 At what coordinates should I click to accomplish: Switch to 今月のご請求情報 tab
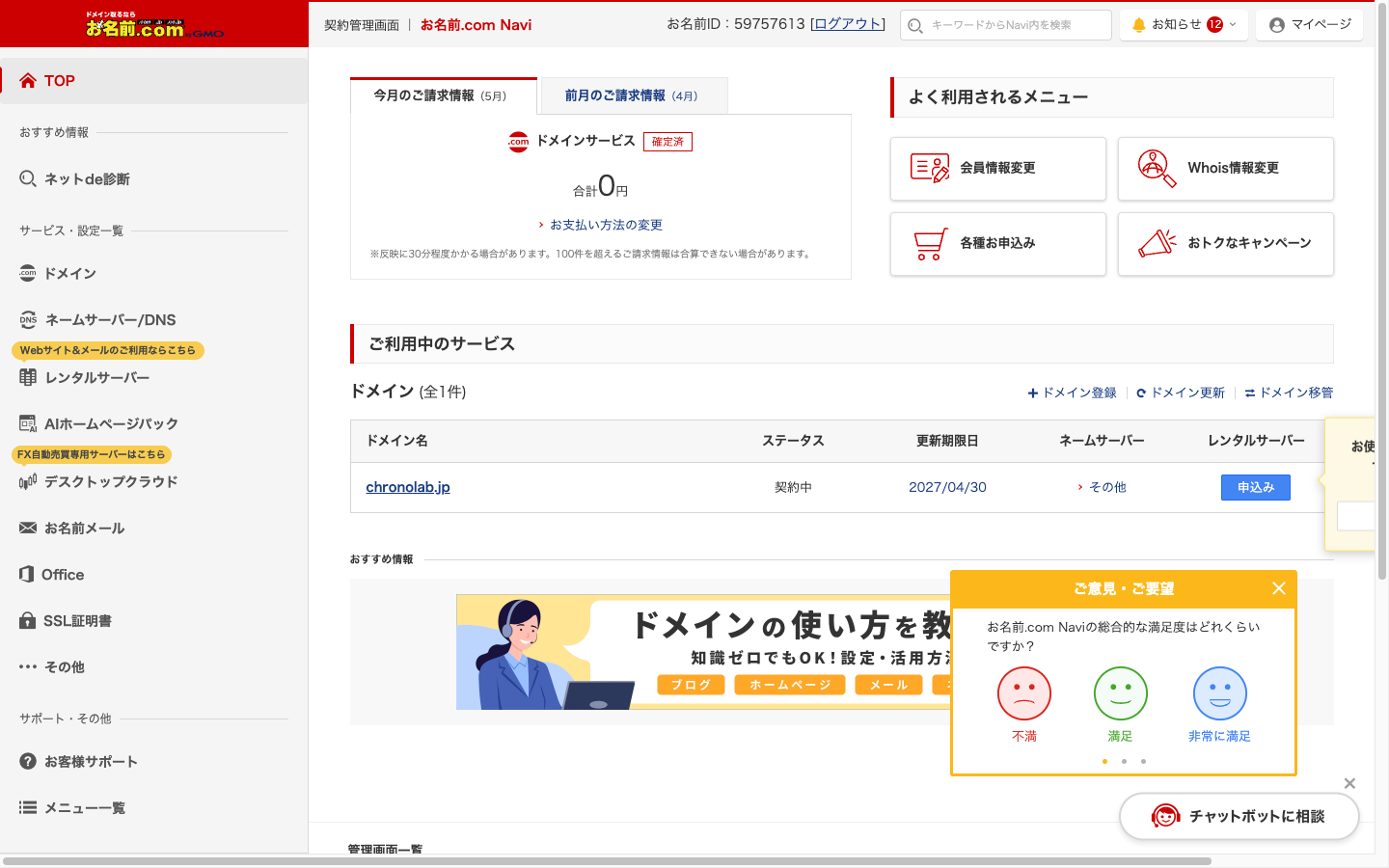pos(444,95)
